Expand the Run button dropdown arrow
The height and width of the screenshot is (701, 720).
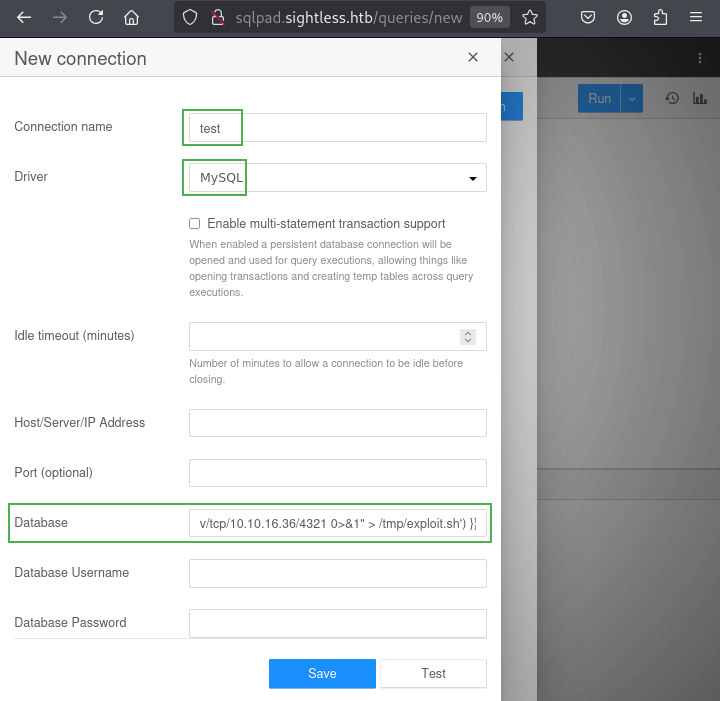tap(632, 98)
